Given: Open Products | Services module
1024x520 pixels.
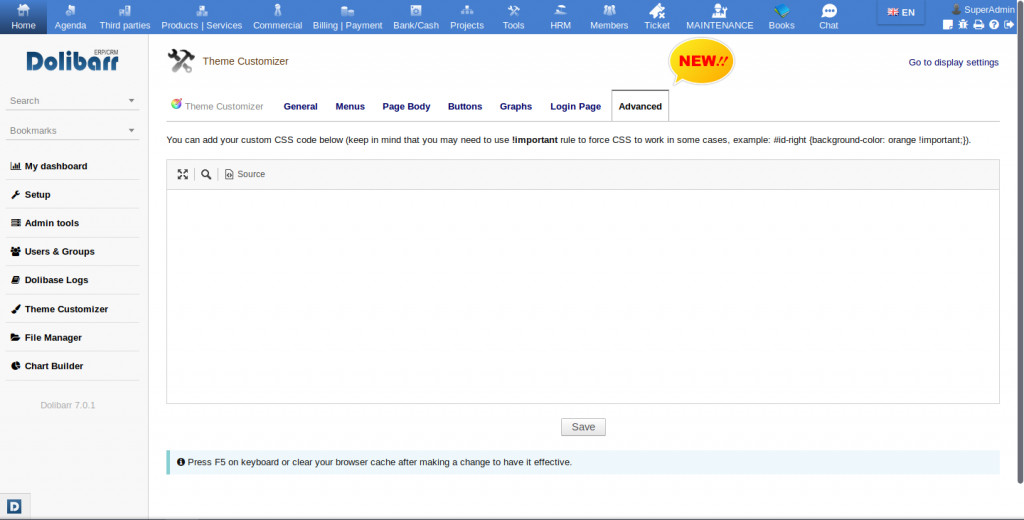Looking at the screenshot, I should 202,17.
